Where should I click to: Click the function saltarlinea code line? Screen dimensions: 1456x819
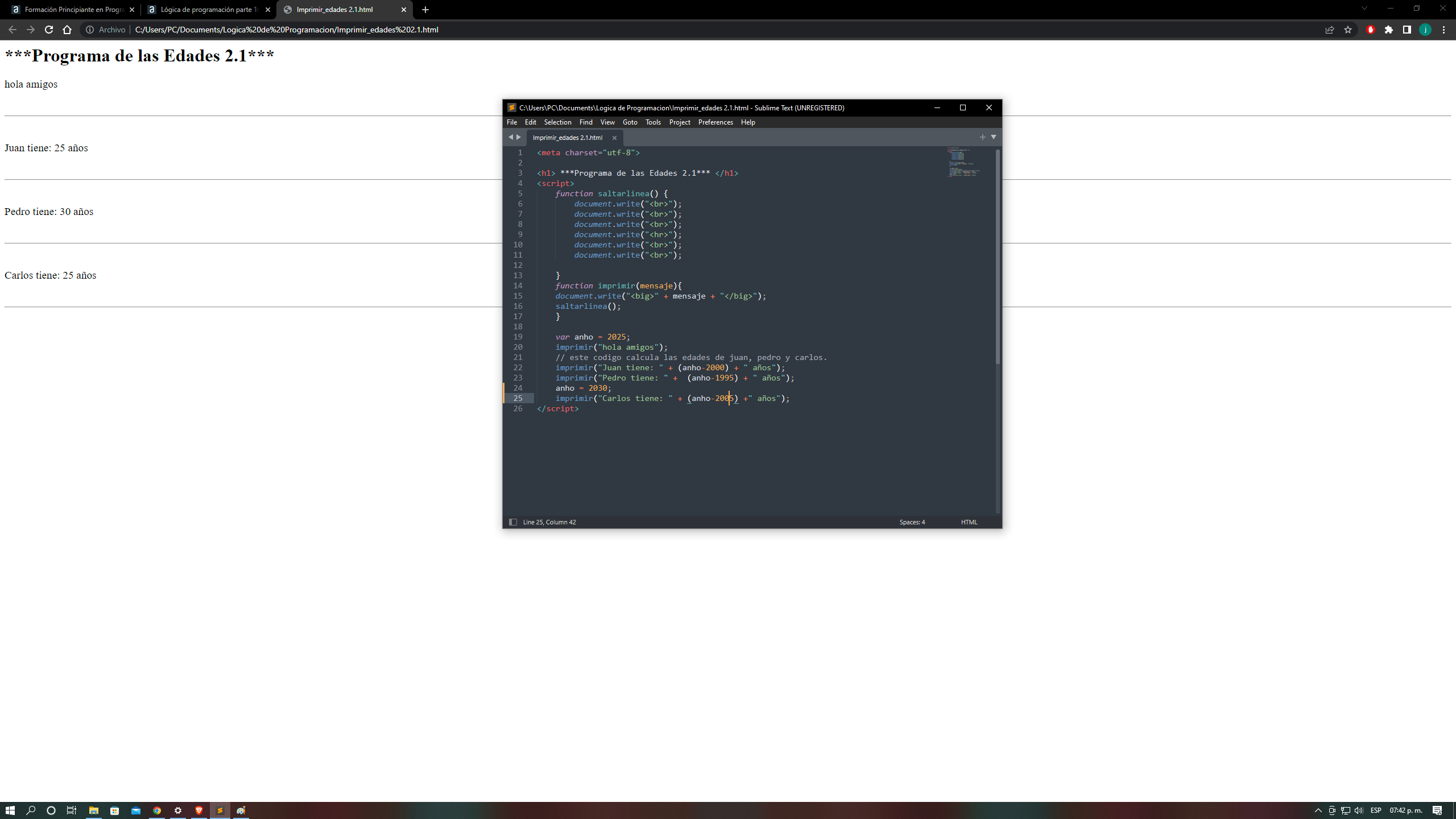click(x=611, y=193)
